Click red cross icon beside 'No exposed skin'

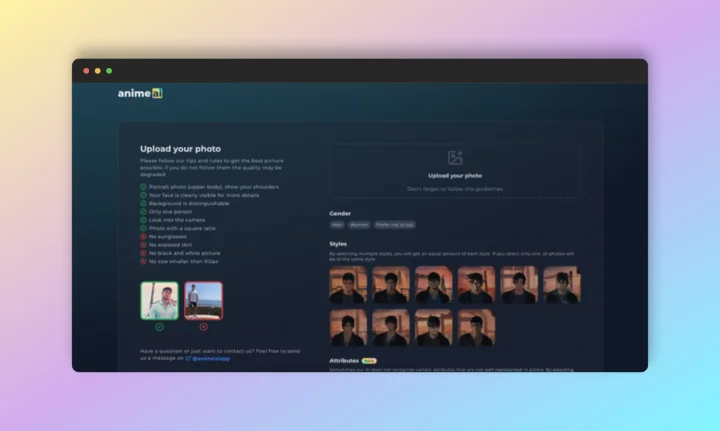coord(143,245)
